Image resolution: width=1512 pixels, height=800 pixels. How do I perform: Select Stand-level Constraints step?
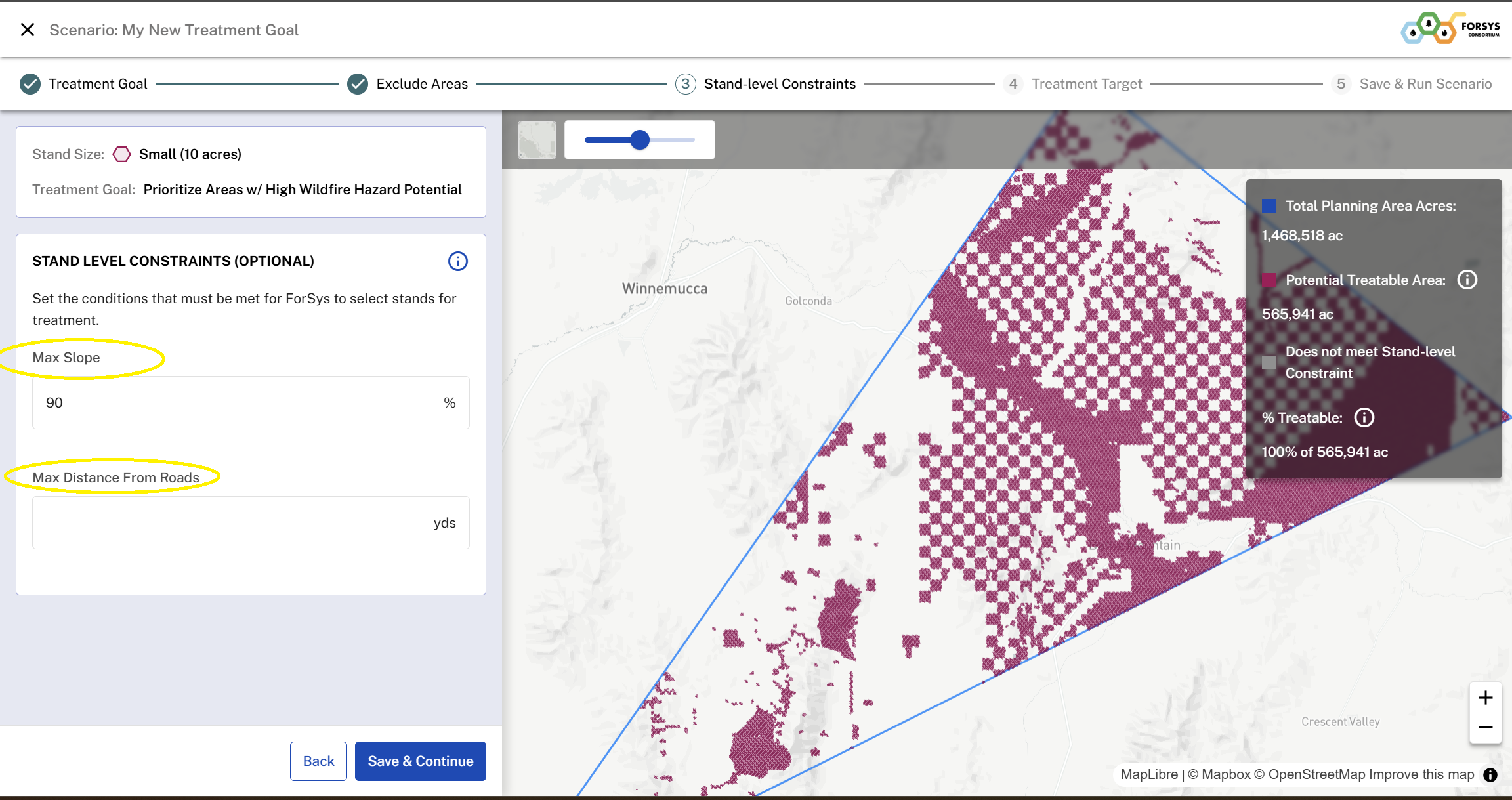point(779,84)
